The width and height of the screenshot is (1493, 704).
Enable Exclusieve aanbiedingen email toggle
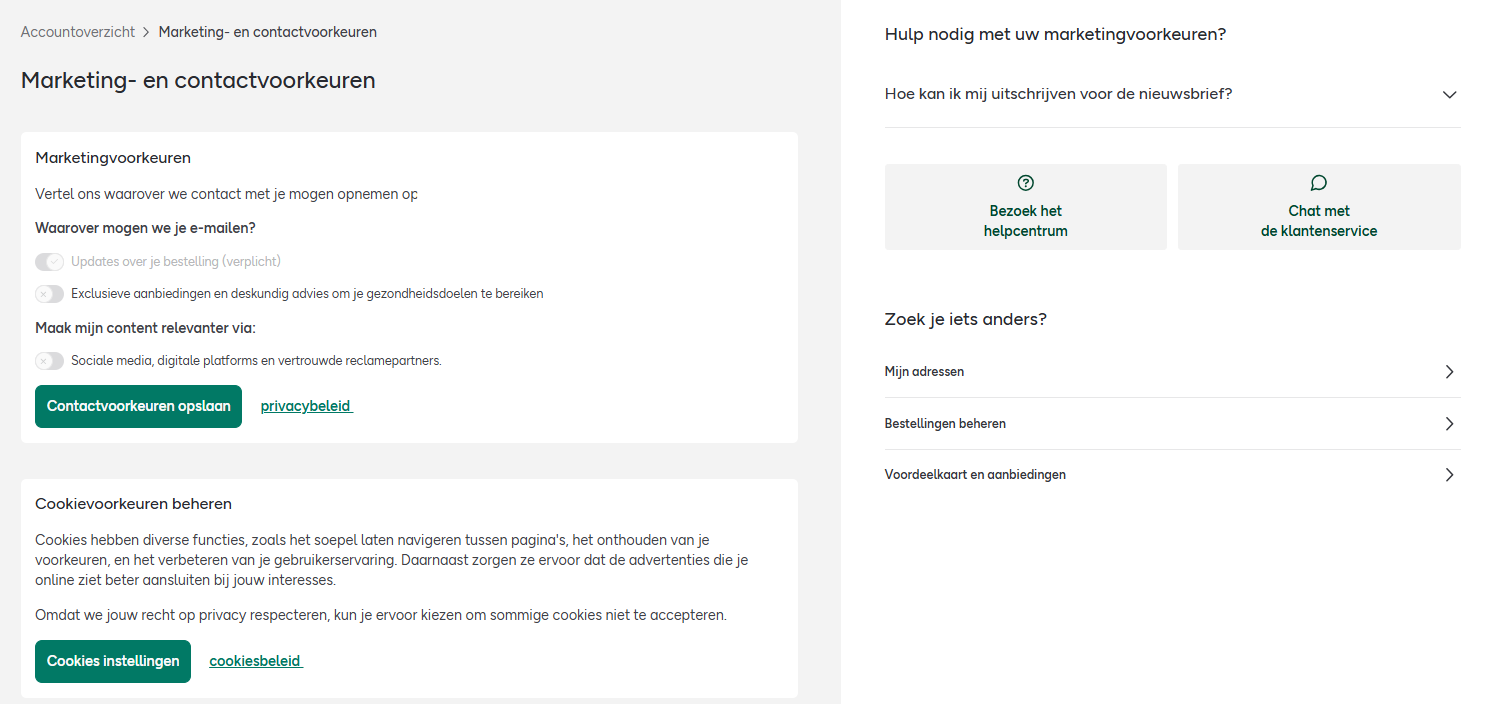(50, 294)
